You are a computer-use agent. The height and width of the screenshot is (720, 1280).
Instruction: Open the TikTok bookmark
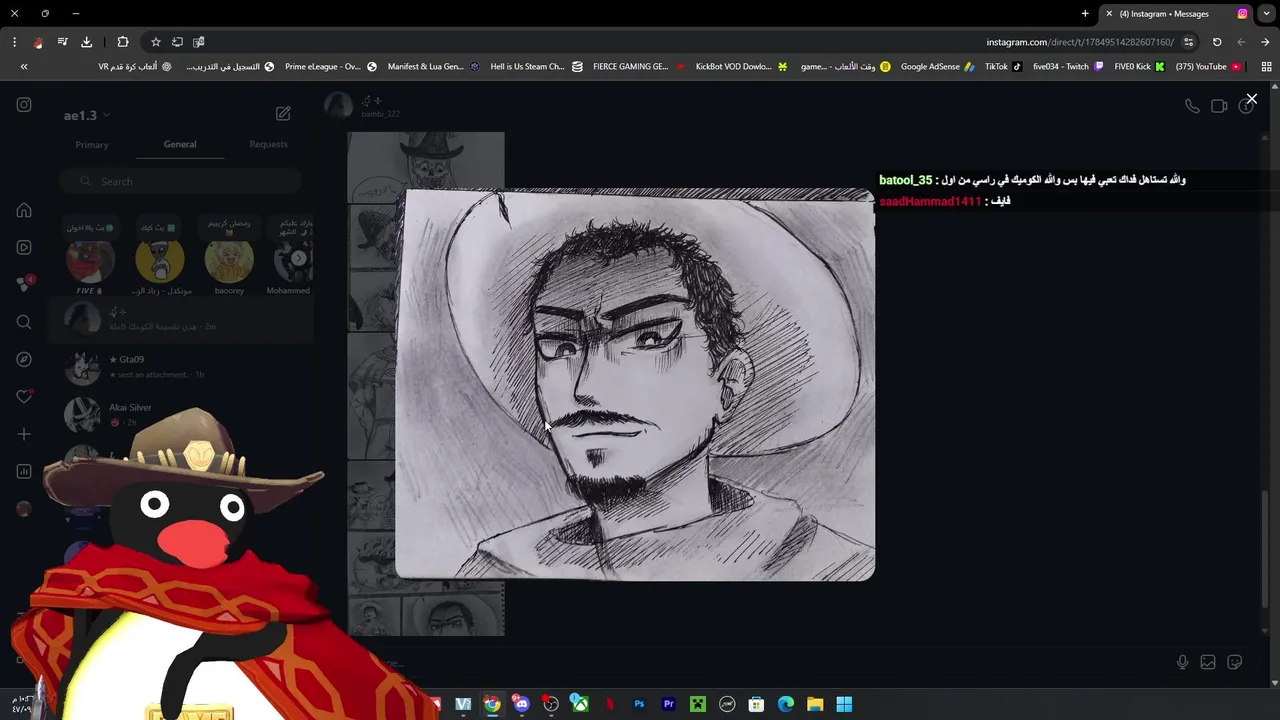(x=1003, y=67)
